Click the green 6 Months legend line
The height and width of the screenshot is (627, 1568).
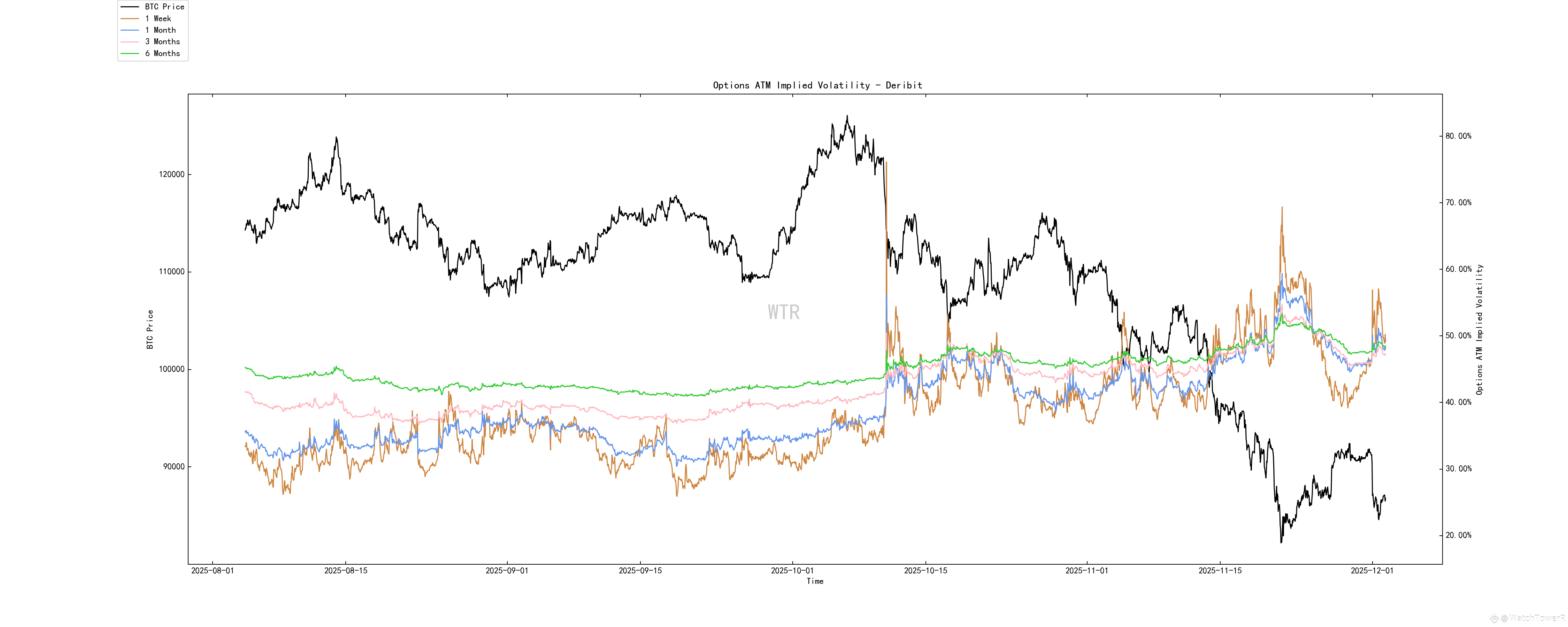pos(130,54)
